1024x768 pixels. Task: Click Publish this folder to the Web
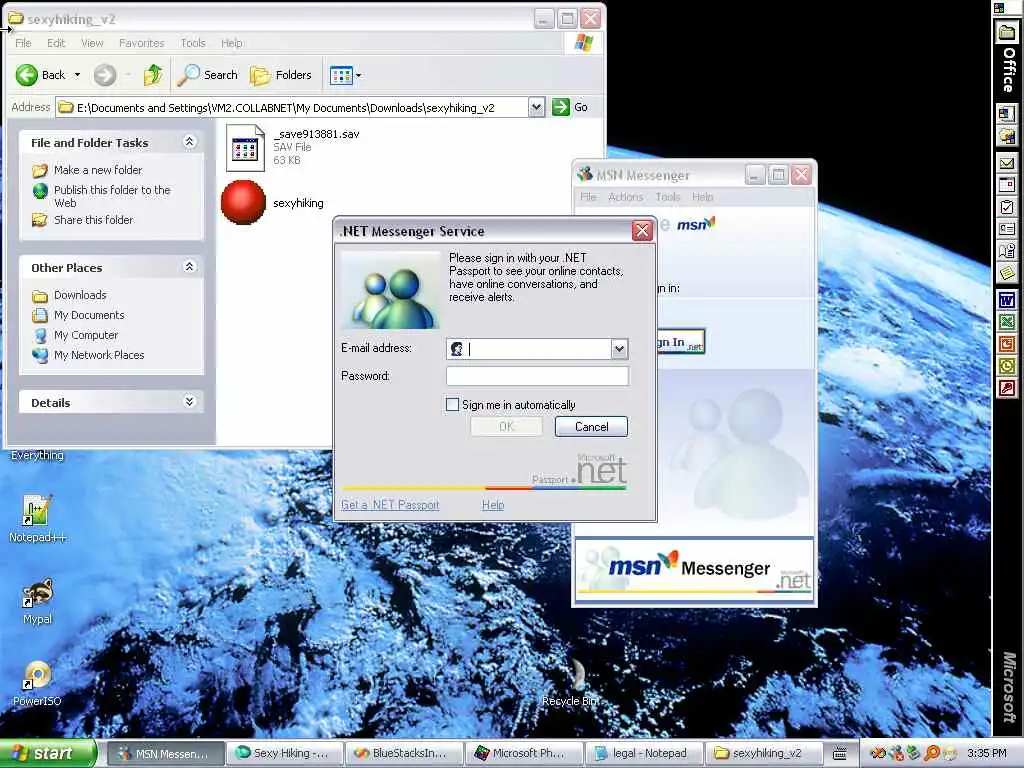click(112, 196)
